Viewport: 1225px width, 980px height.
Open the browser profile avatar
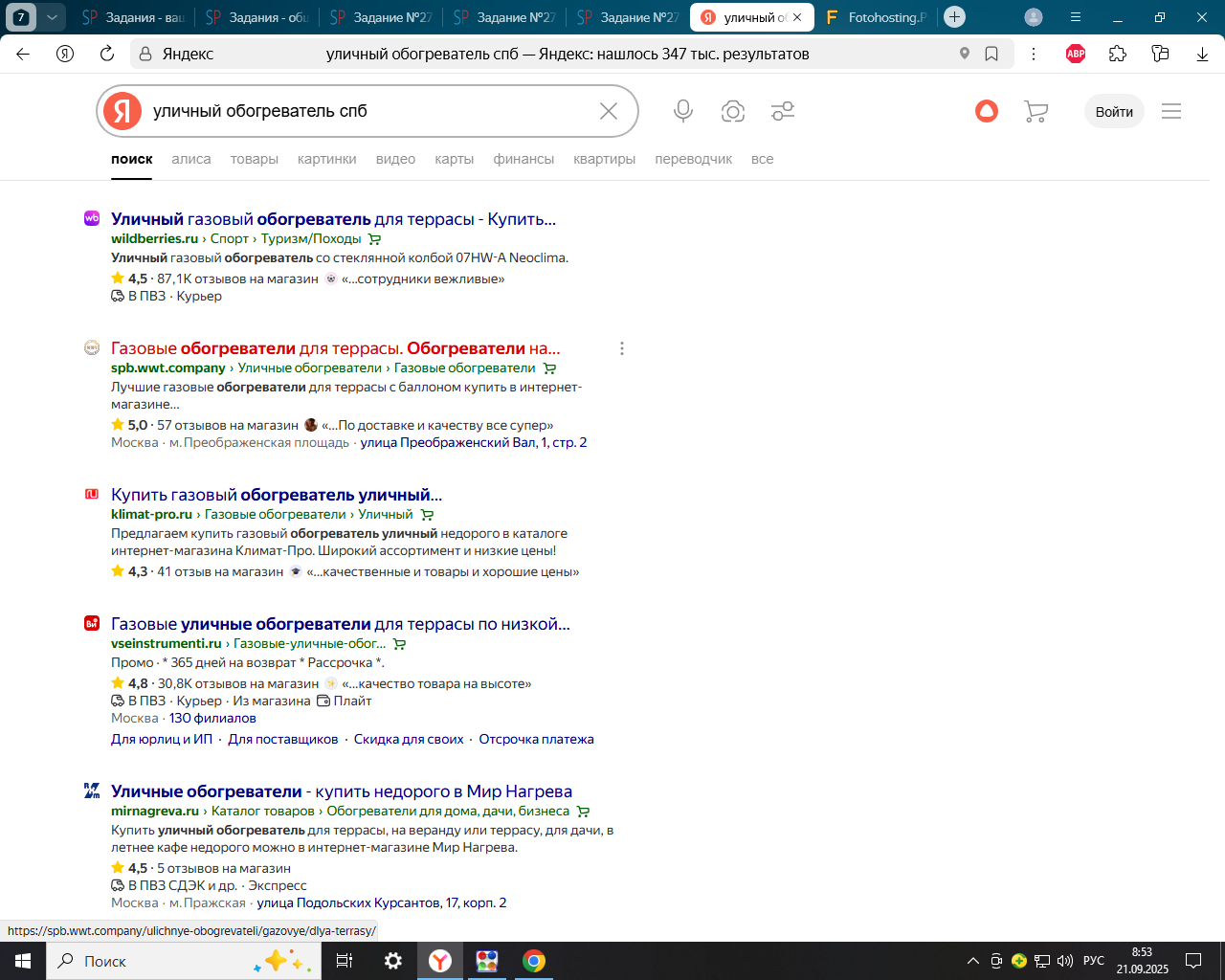tap(1034, 17)
